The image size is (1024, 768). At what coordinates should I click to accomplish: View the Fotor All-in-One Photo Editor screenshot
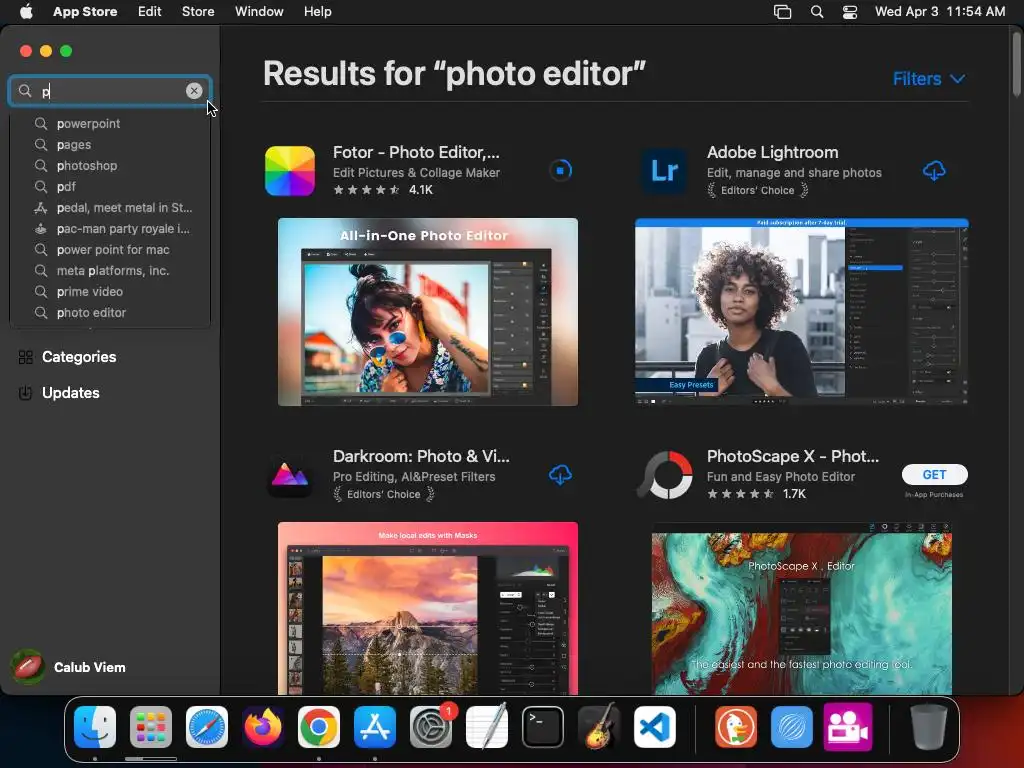pos(428,312)
